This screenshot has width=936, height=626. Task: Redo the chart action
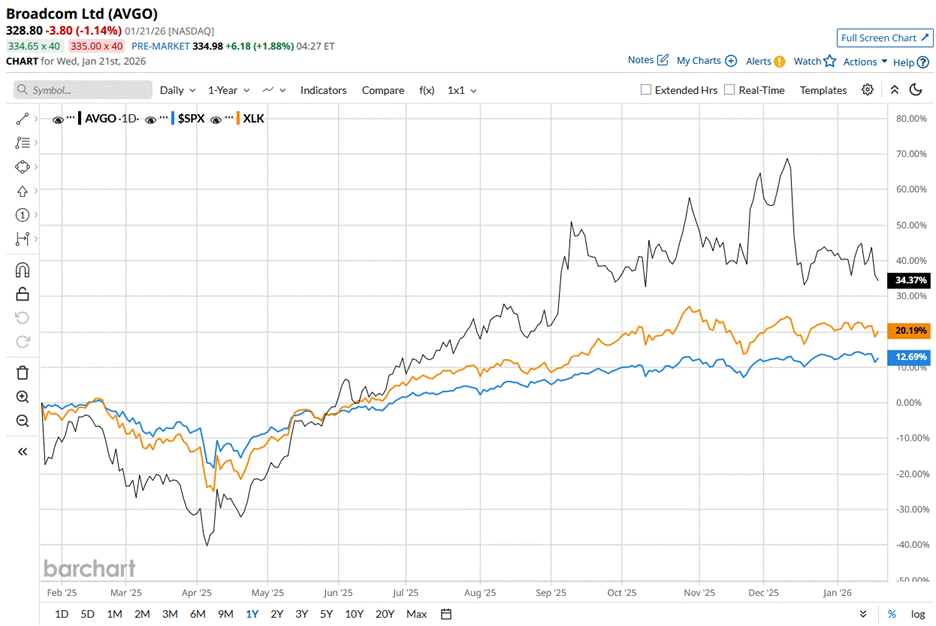[x=22, y=341]
